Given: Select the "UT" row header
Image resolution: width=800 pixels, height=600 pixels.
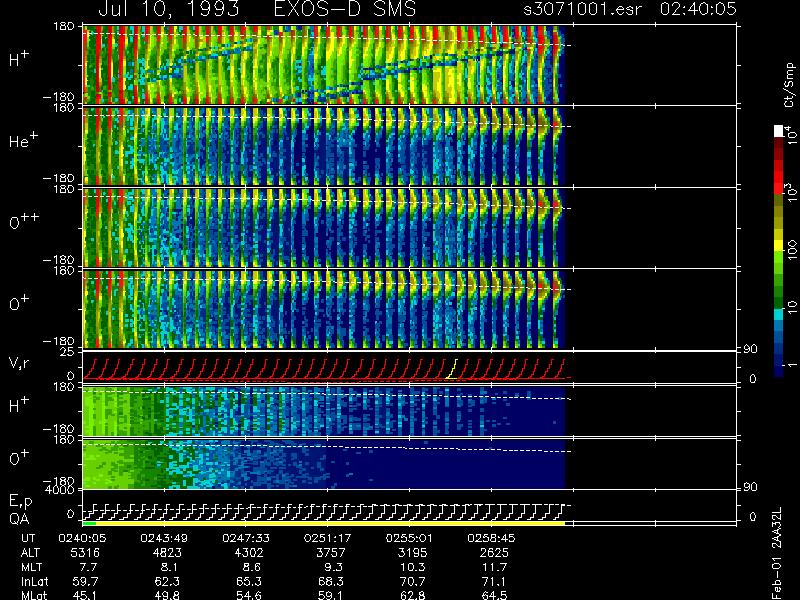Looking at the screenshot, I should coord(28,538).
